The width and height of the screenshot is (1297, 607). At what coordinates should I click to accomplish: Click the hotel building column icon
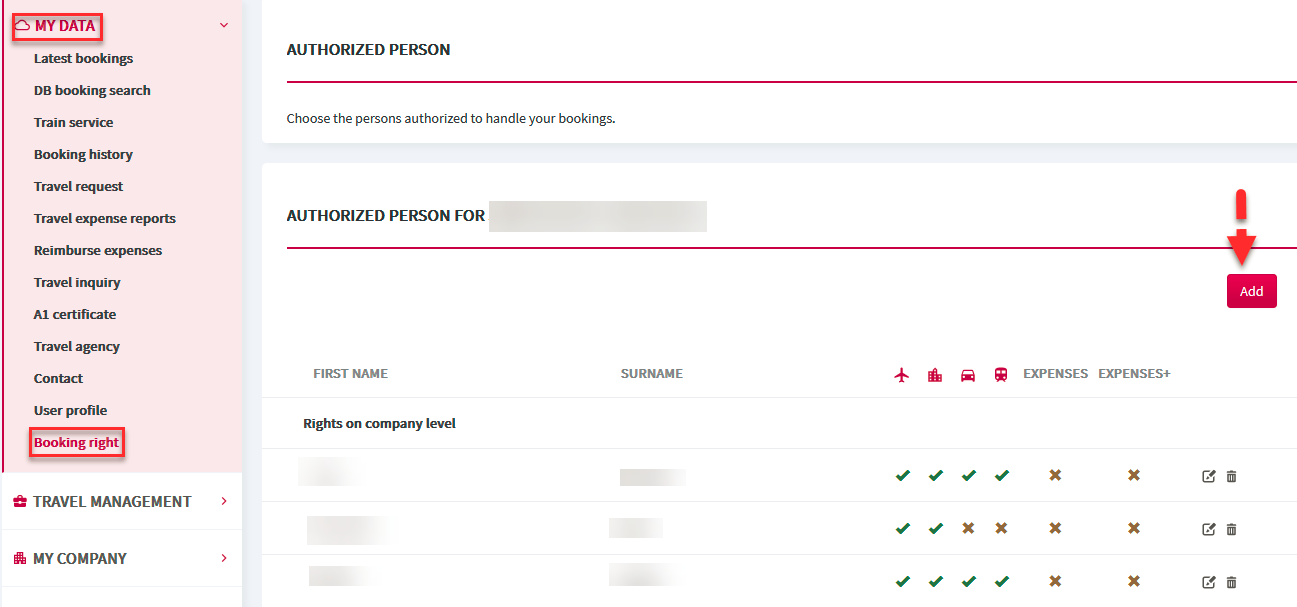[935, 375]
